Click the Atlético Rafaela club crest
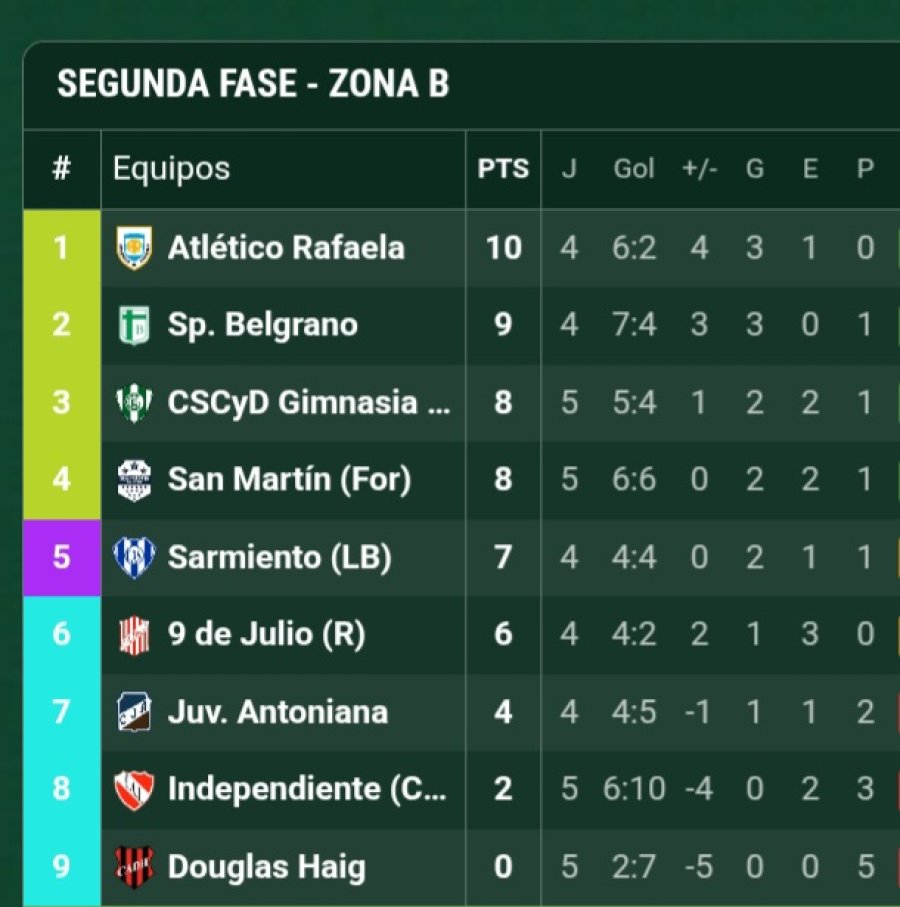 [x=134, y=247]
